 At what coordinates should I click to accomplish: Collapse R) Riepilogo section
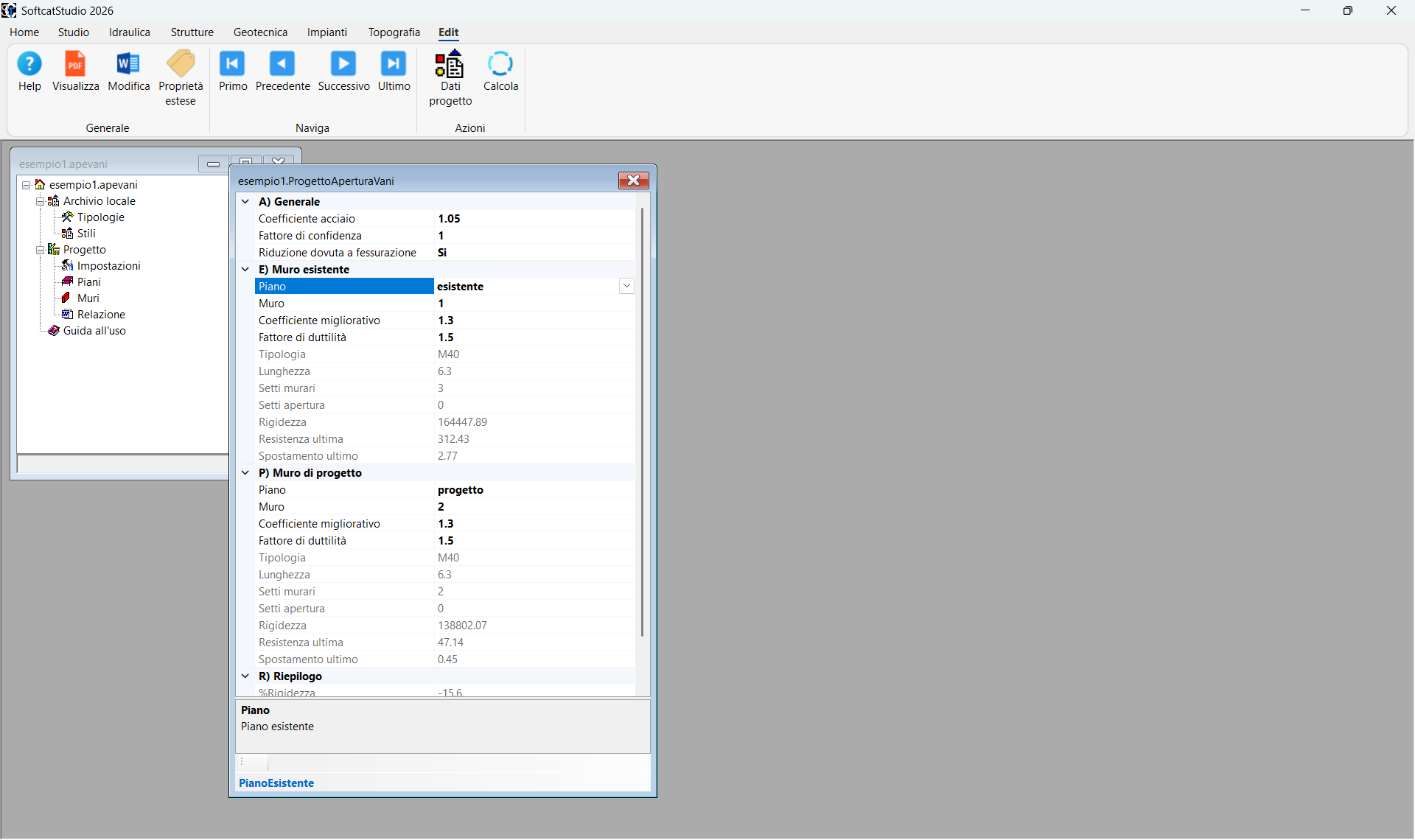click(245, 676)
